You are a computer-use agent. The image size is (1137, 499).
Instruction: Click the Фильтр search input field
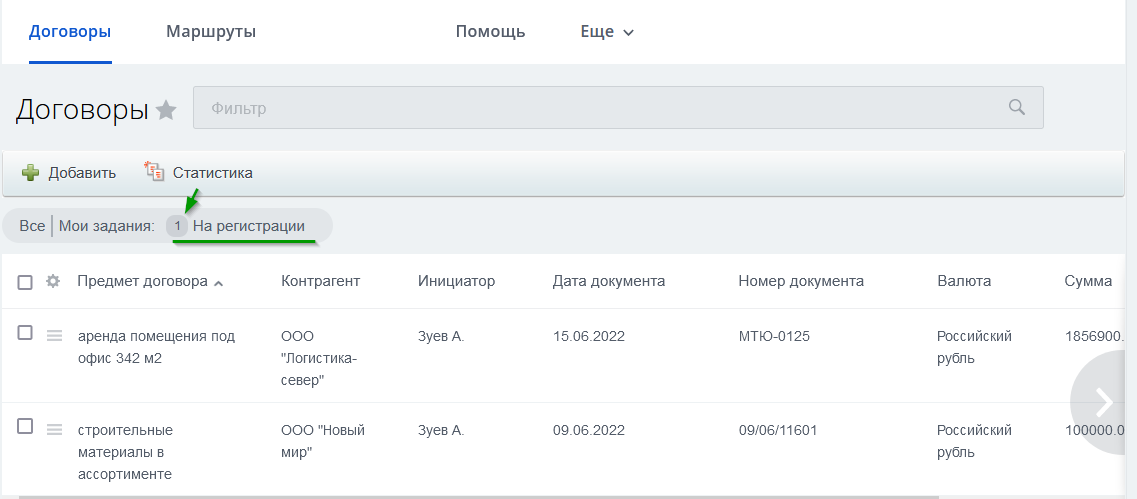600,107
